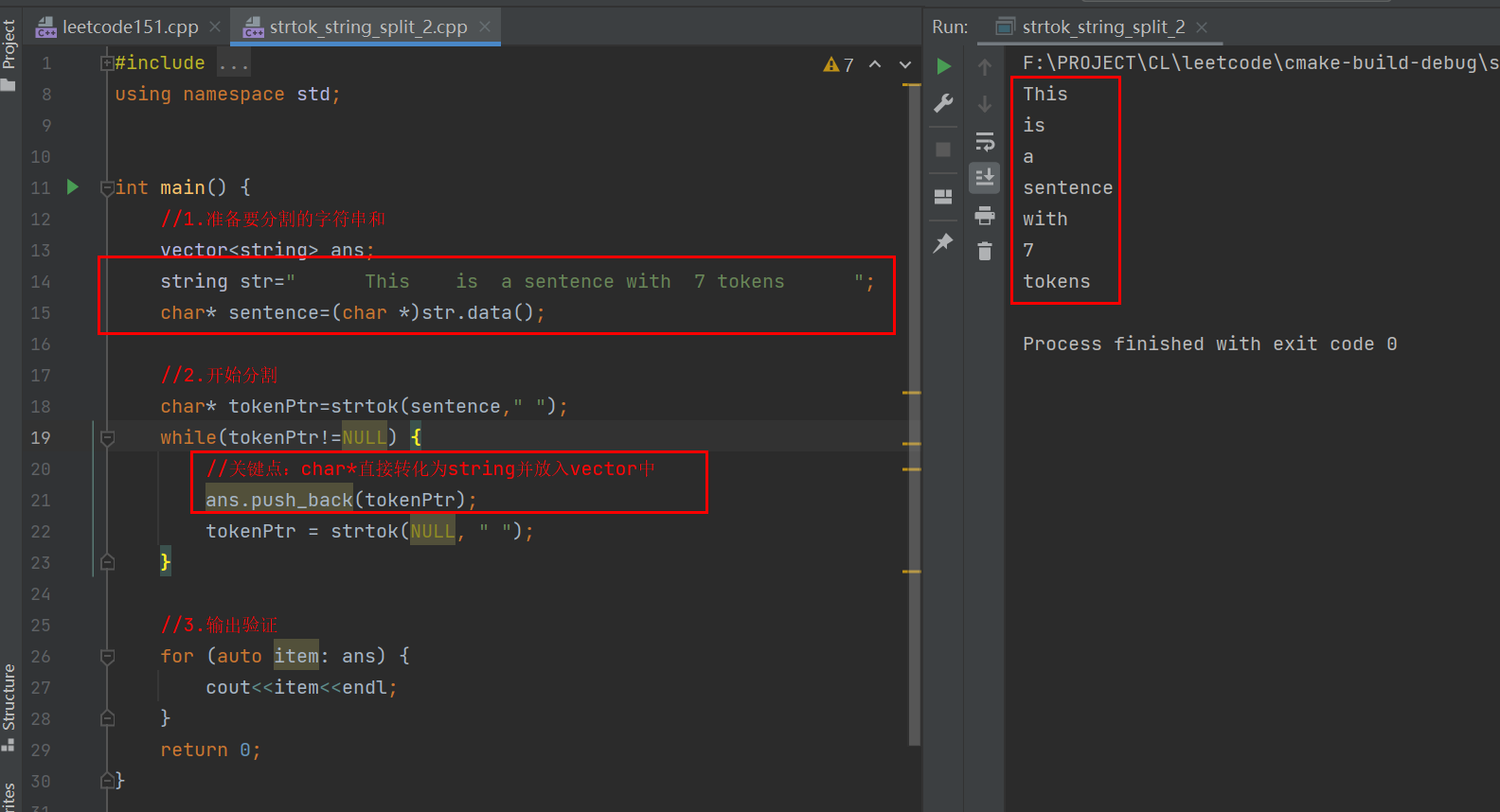Image resolution: width=1500 pixels, height=812 pixels.
Task: Select strtok_string_split_2.cpp editor tab
Action: [368, 26]
